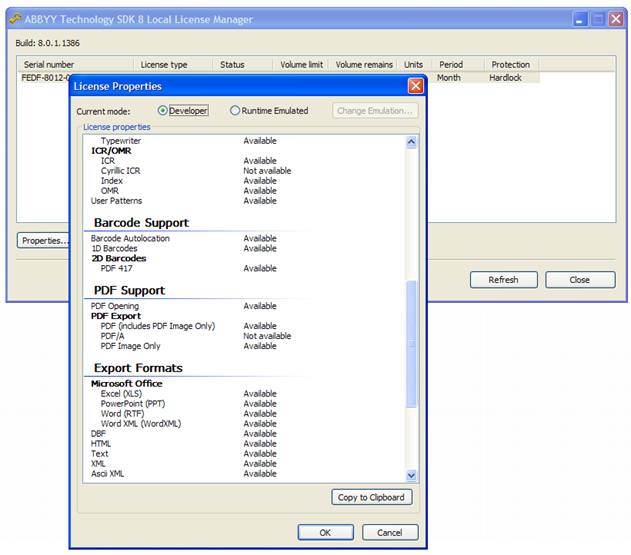
Task: Click the Status column header
Action: click(243, 64)
